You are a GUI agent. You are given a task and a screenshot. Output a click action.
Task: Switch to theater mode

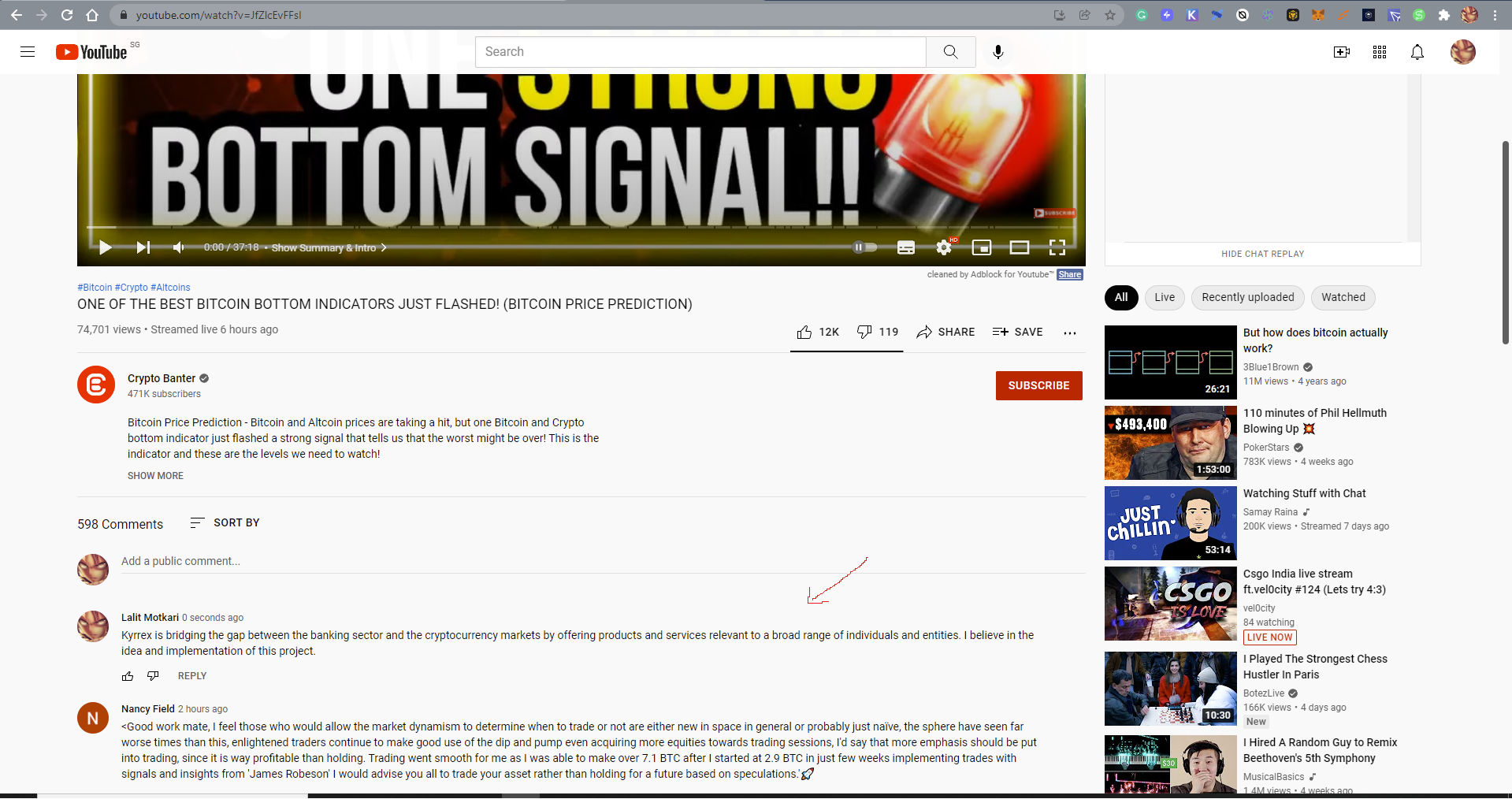click(x=1020, y=247)
